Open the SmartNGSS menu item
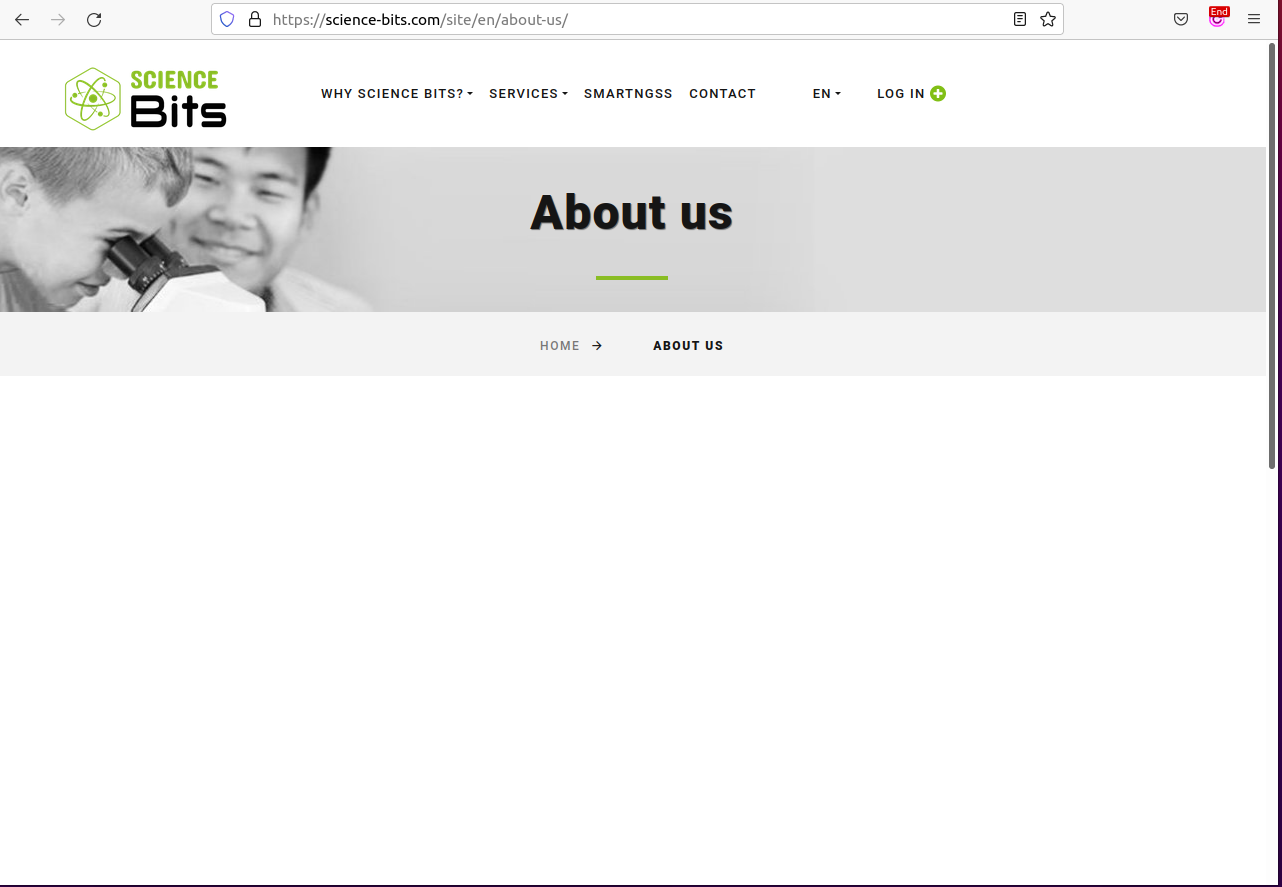Viewport: 1282px width, 887px height. [628, 94]
